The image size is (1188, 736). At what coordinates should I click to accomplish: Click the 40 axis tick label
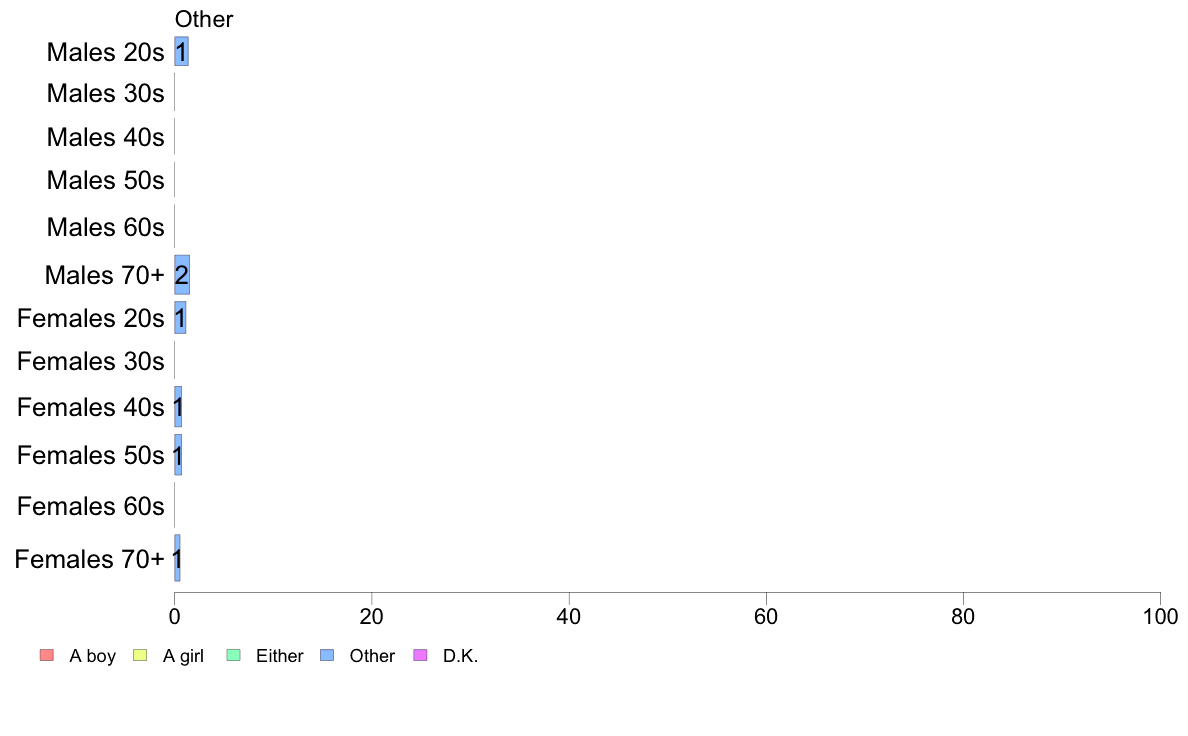click(568, 617)
